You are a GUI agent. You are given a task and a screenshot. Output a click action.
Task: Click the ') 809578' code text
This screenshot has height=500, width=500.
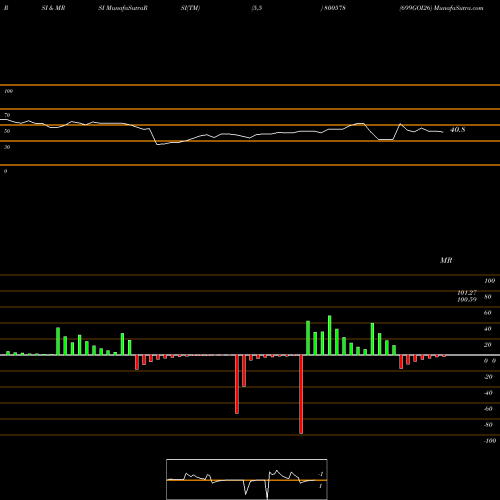click(x=333, y=8)
